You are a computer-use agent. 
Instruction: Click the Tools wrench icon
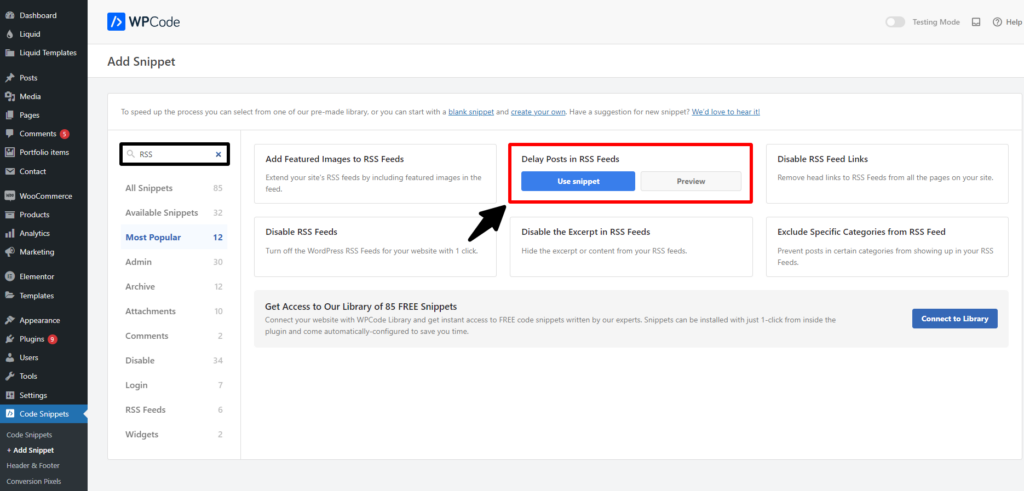[10, 376]
